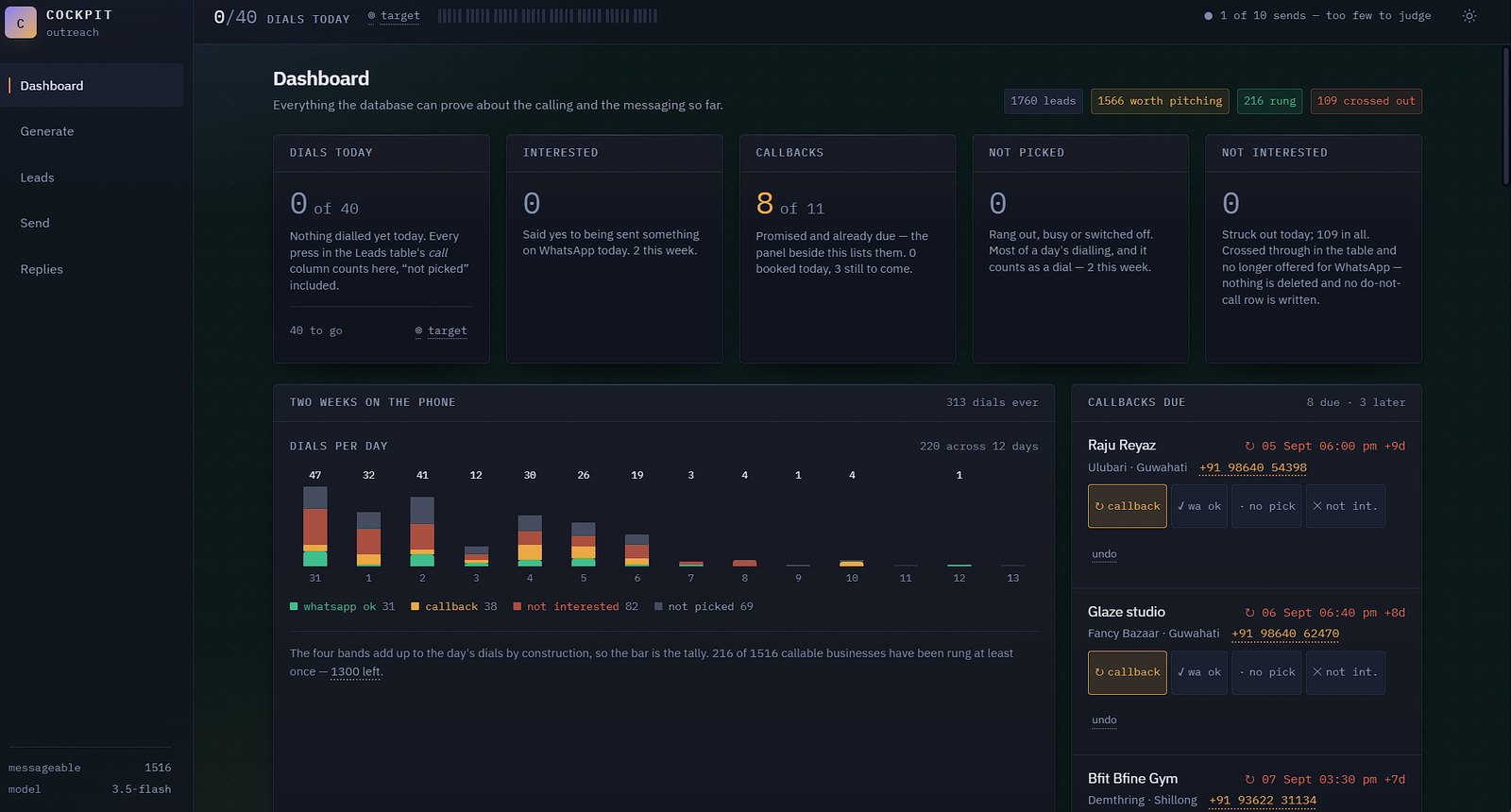Screen dimensions: 1511x812
Task: Click the target link in Dials Today card
Action: [x=441, y=330]
